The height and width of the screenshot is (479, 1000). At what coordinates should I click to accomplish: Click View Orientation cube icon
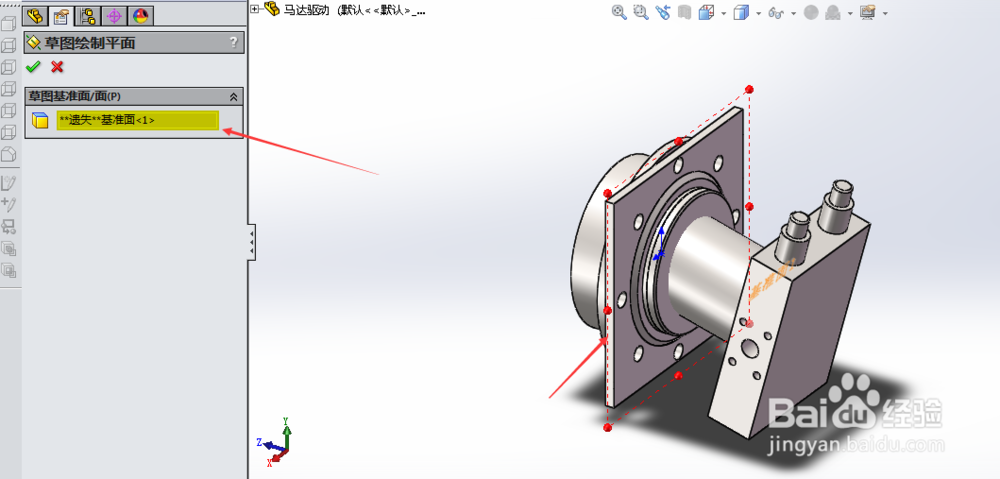point(706,12)
